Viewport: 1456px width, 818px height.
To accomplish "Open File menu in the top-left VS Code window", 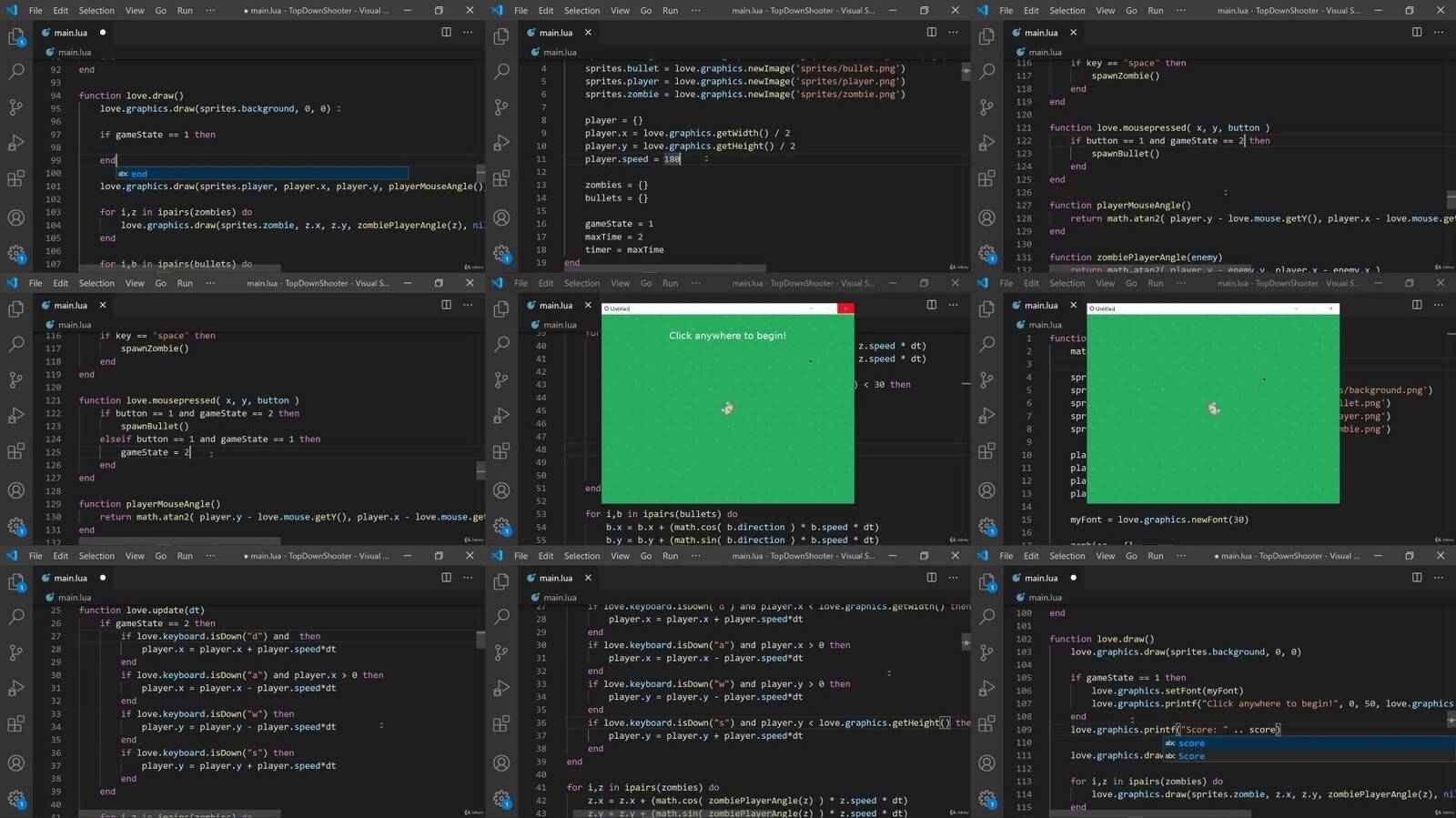I will 35,11.
